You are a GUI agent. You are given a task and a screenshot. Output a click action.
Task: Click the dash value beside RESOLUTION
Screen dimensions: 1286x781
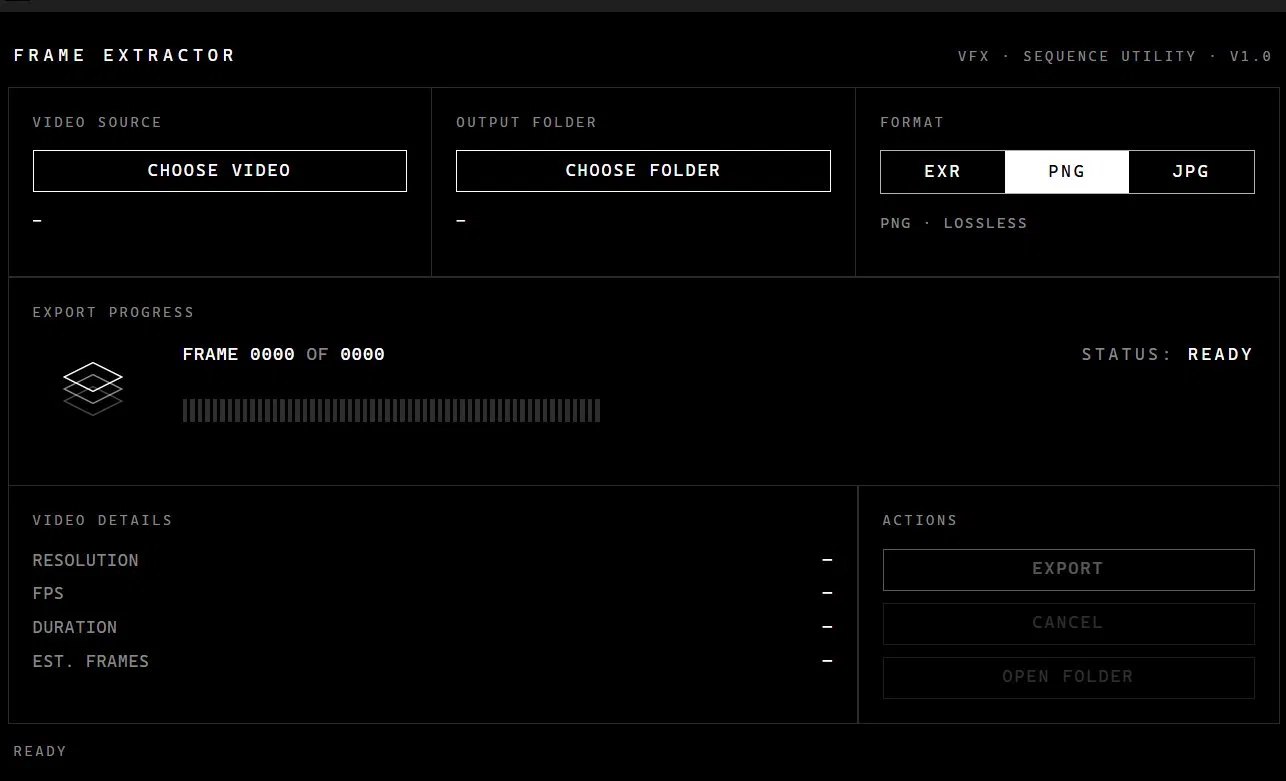point(827,561)
